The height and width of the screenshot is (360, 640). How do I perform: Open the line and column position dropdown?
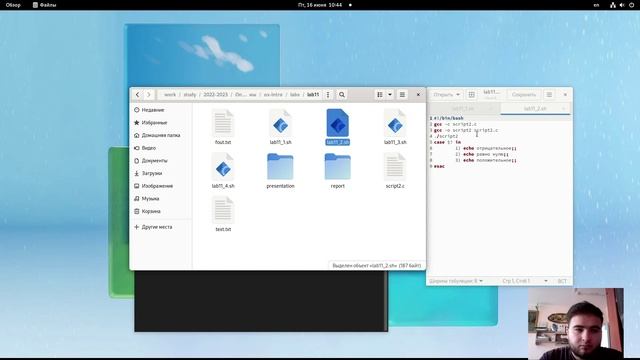point(525,281)
